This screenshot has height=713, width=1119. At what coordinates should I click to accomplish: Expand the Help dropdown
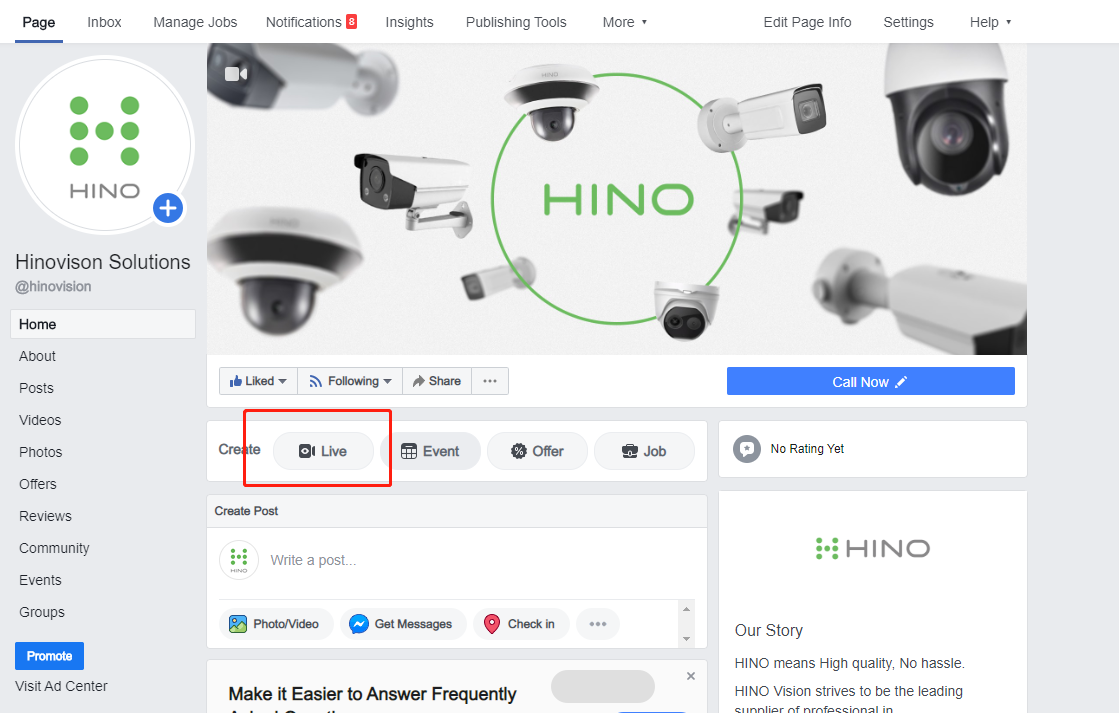990,22
